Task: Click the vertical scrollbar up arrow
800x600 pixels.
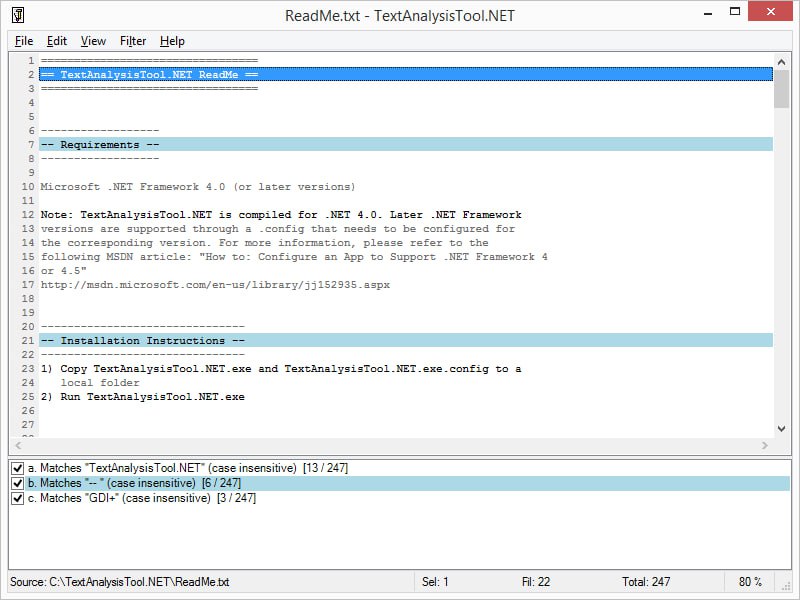Action: click(781, 61)
